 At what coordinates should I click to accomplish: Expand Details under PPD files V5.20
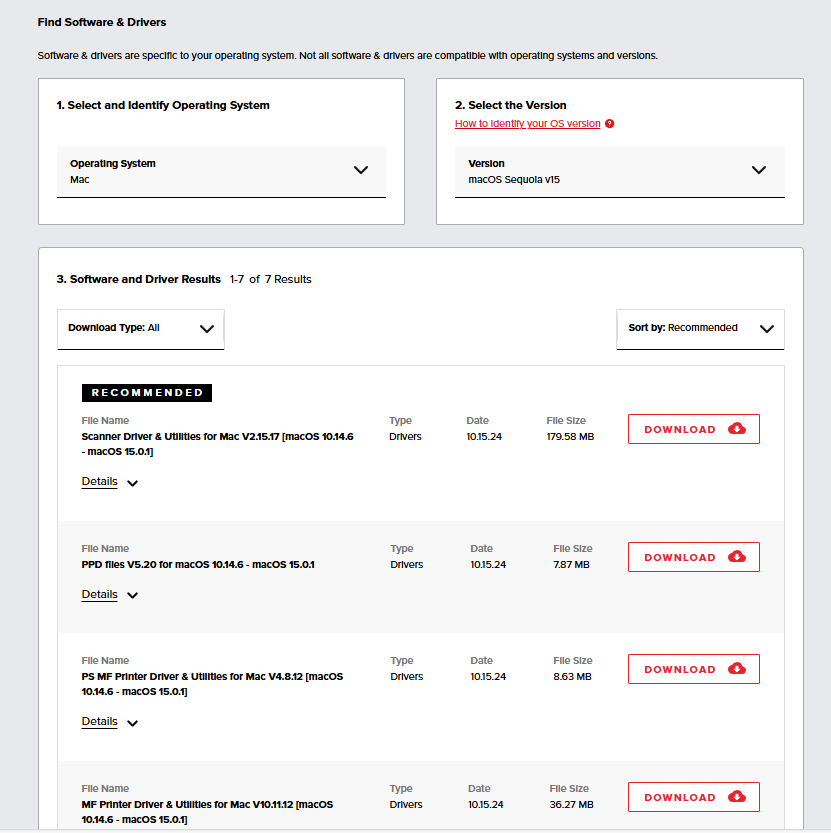tap(100, 594)
